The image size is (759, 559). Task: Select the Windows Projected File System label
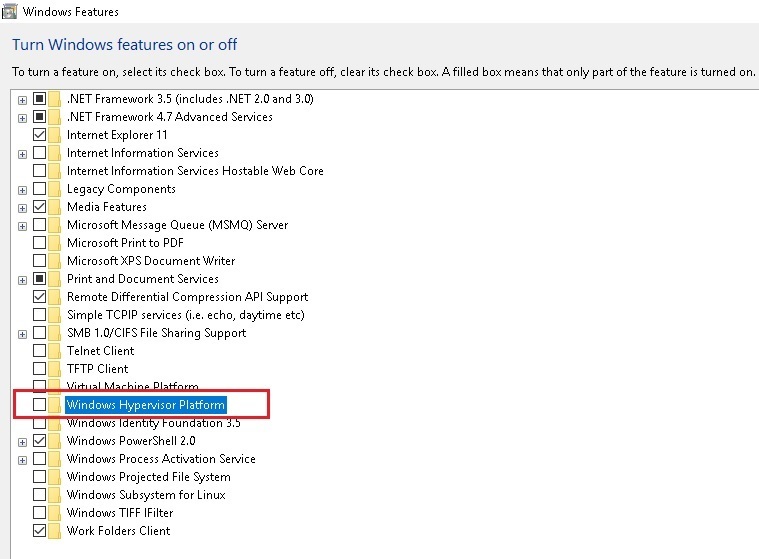point(149,477)
